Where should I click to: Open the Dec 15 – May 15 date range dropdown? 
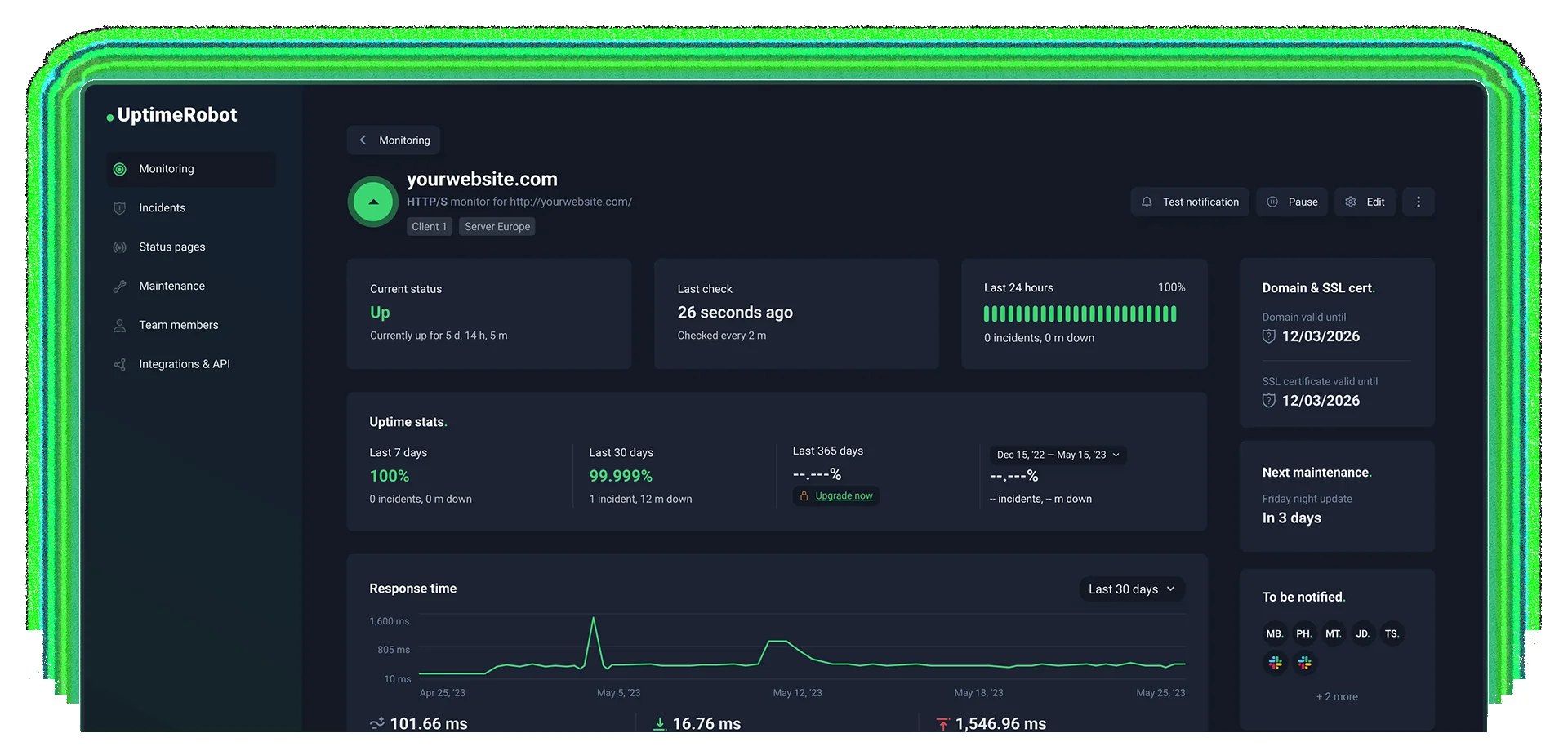pyautogui.click(x=1058, y=455)
